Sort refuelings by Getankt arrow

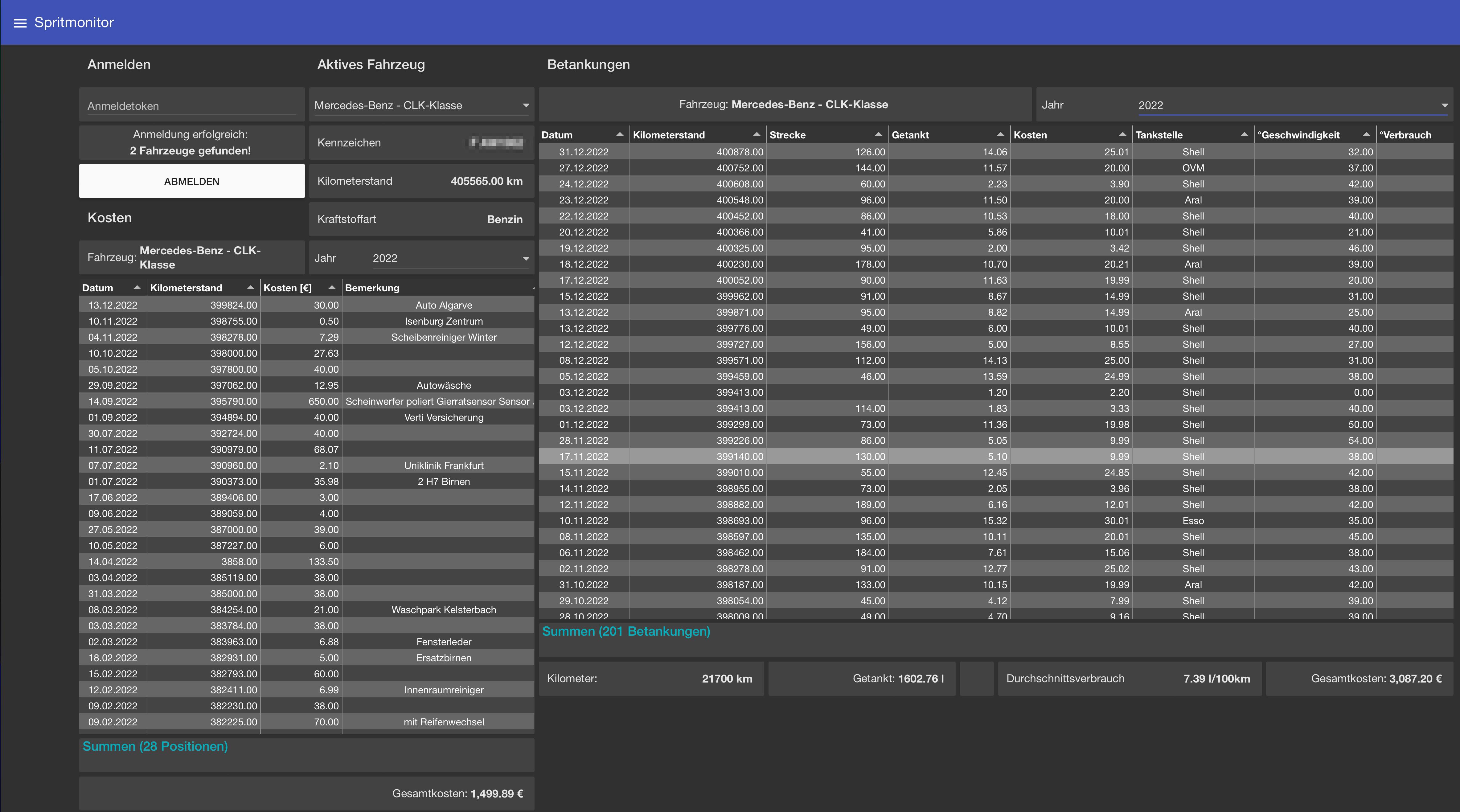(1000, 134)
